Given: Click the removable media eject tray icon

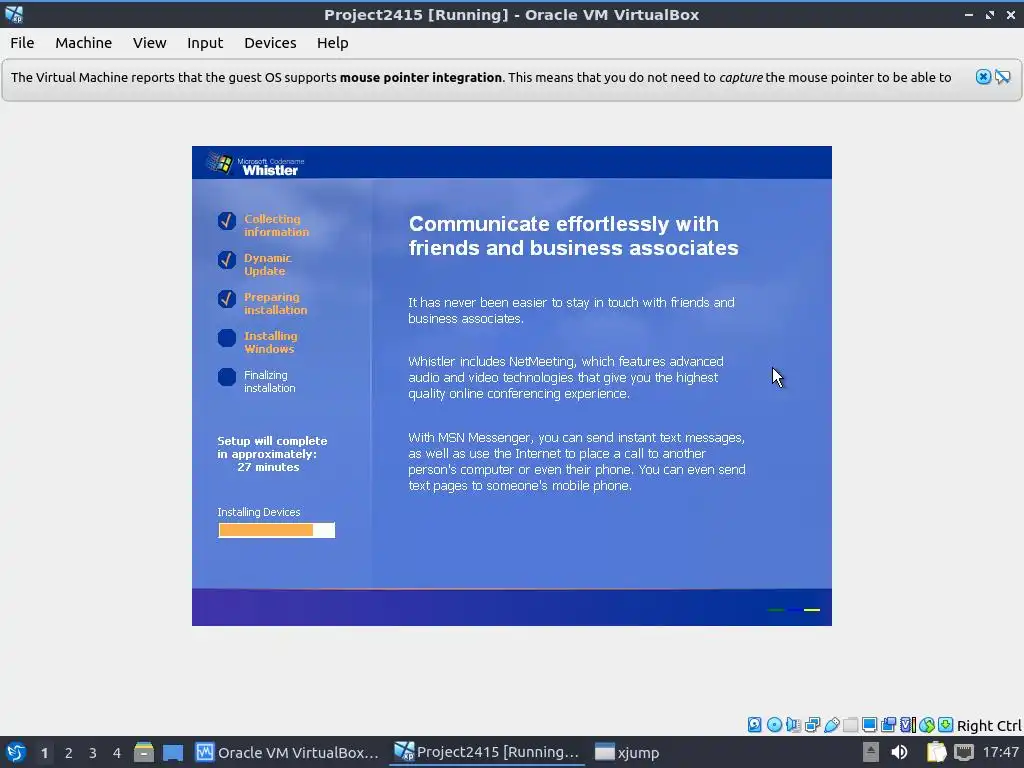Looking at the screenshot, I should [x=871, y=752].
